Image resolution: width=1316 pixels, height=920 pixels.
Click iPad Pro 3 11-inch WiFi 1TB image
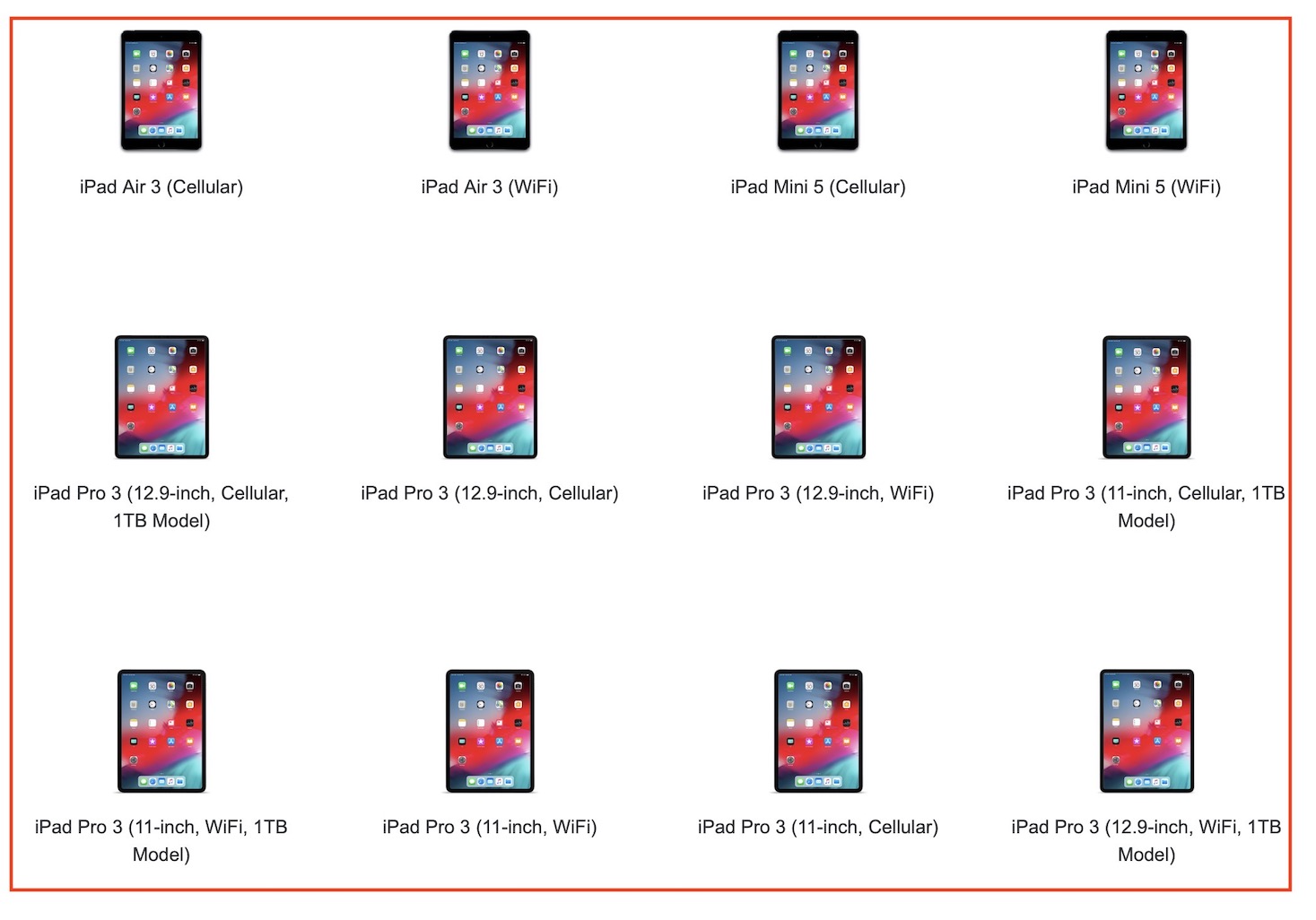(161, 731)
